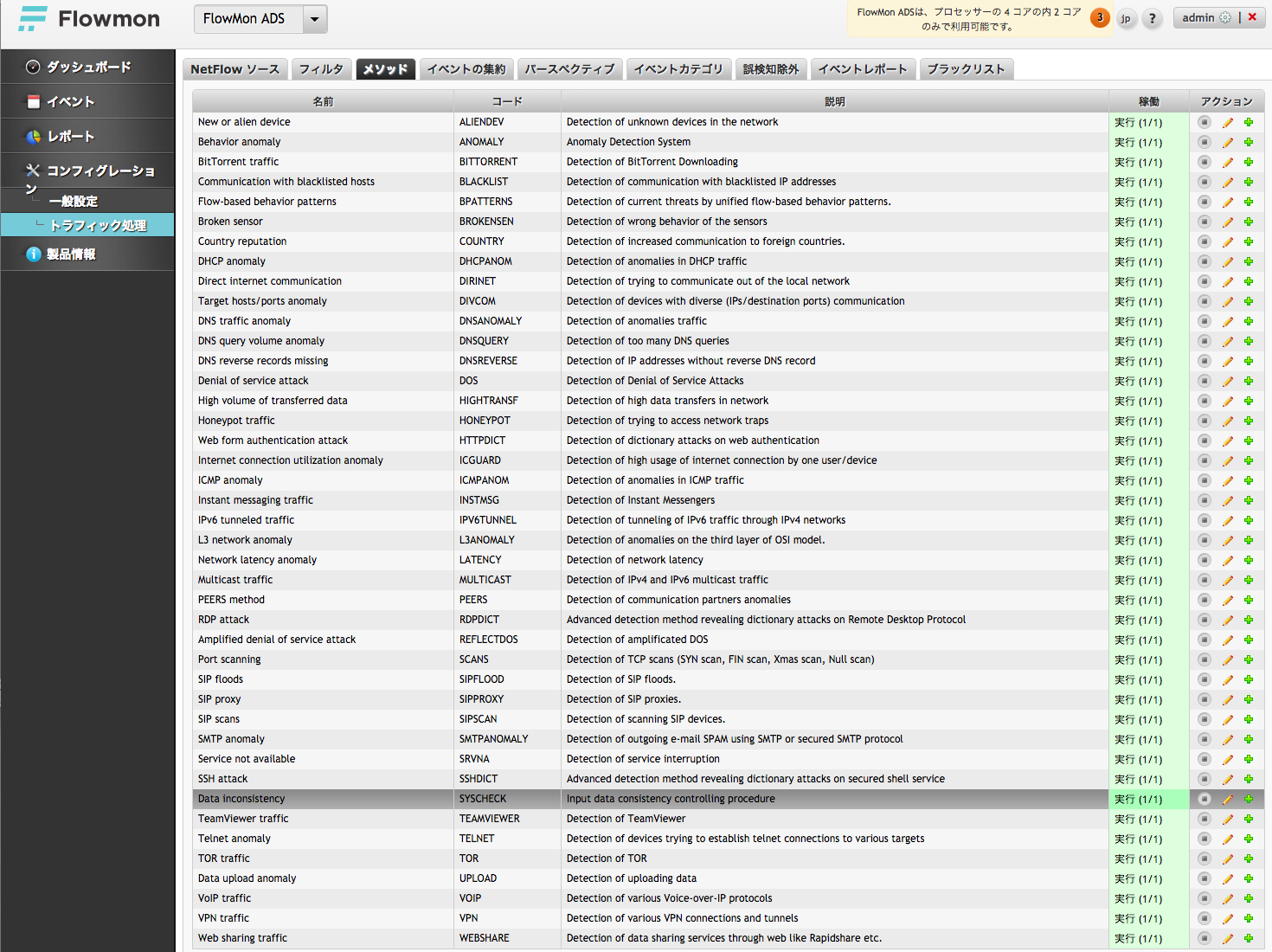This screenshot has width=1272, height=952.
Task: Click the Flowmon logo
Action: click(90, 19)
